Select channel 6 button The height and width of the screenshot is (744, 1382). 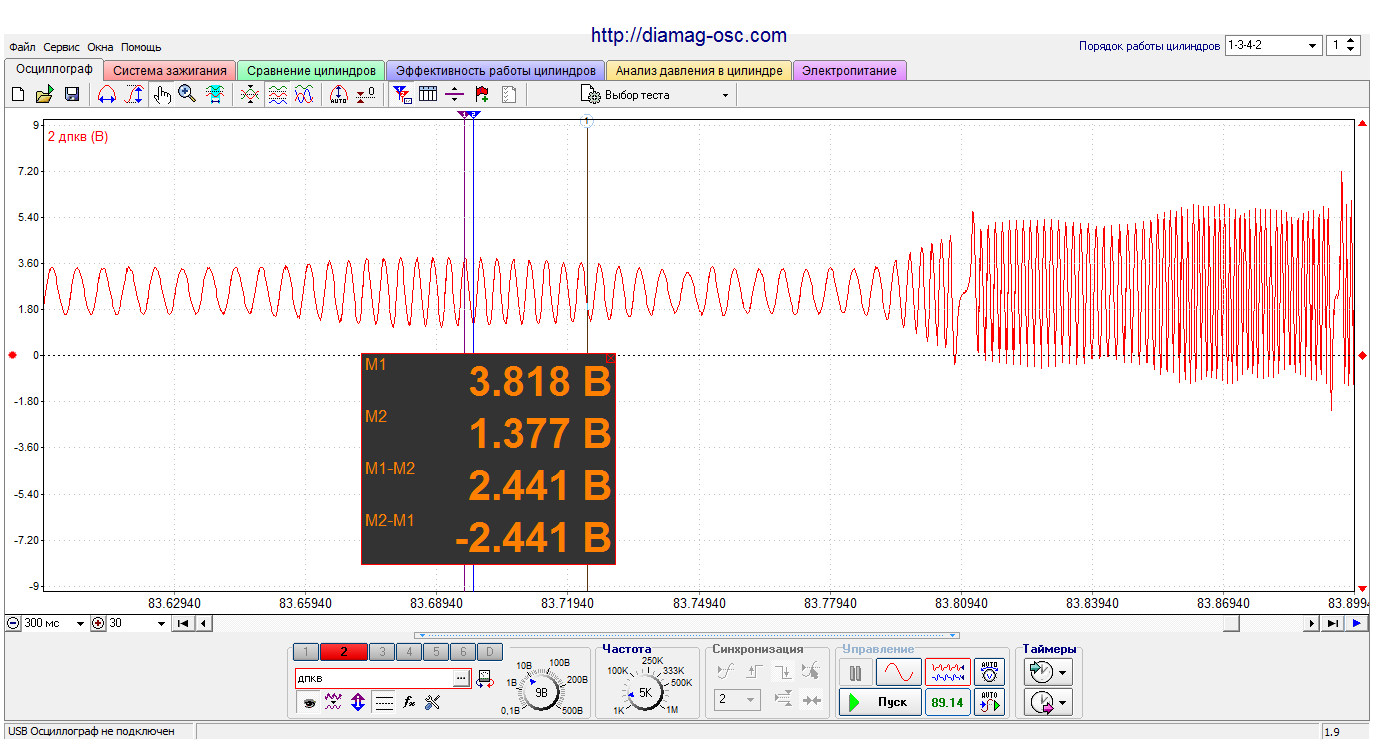[x=462, y=652]
